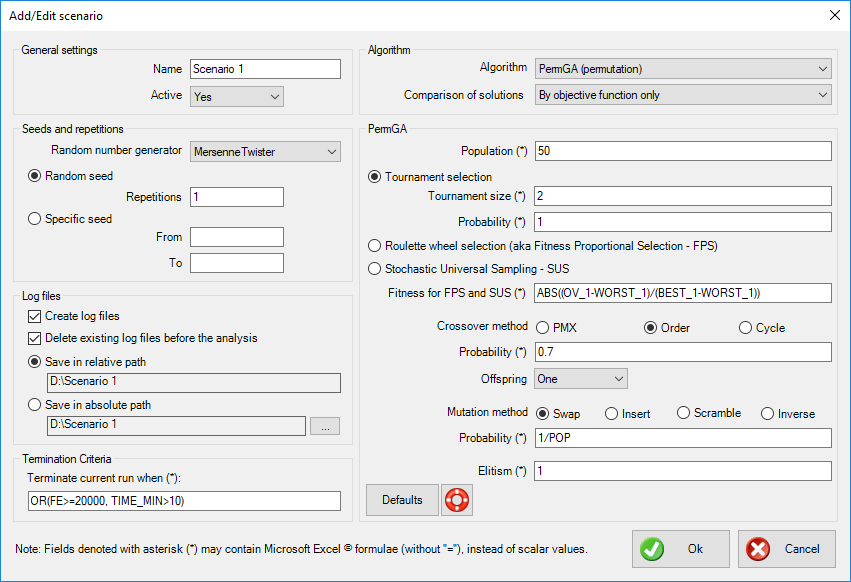The height and width of the screenshot is (582, 851).
Task: Open the Offspring dropdown
Action: pyautogui.click(x=581, y=379)
